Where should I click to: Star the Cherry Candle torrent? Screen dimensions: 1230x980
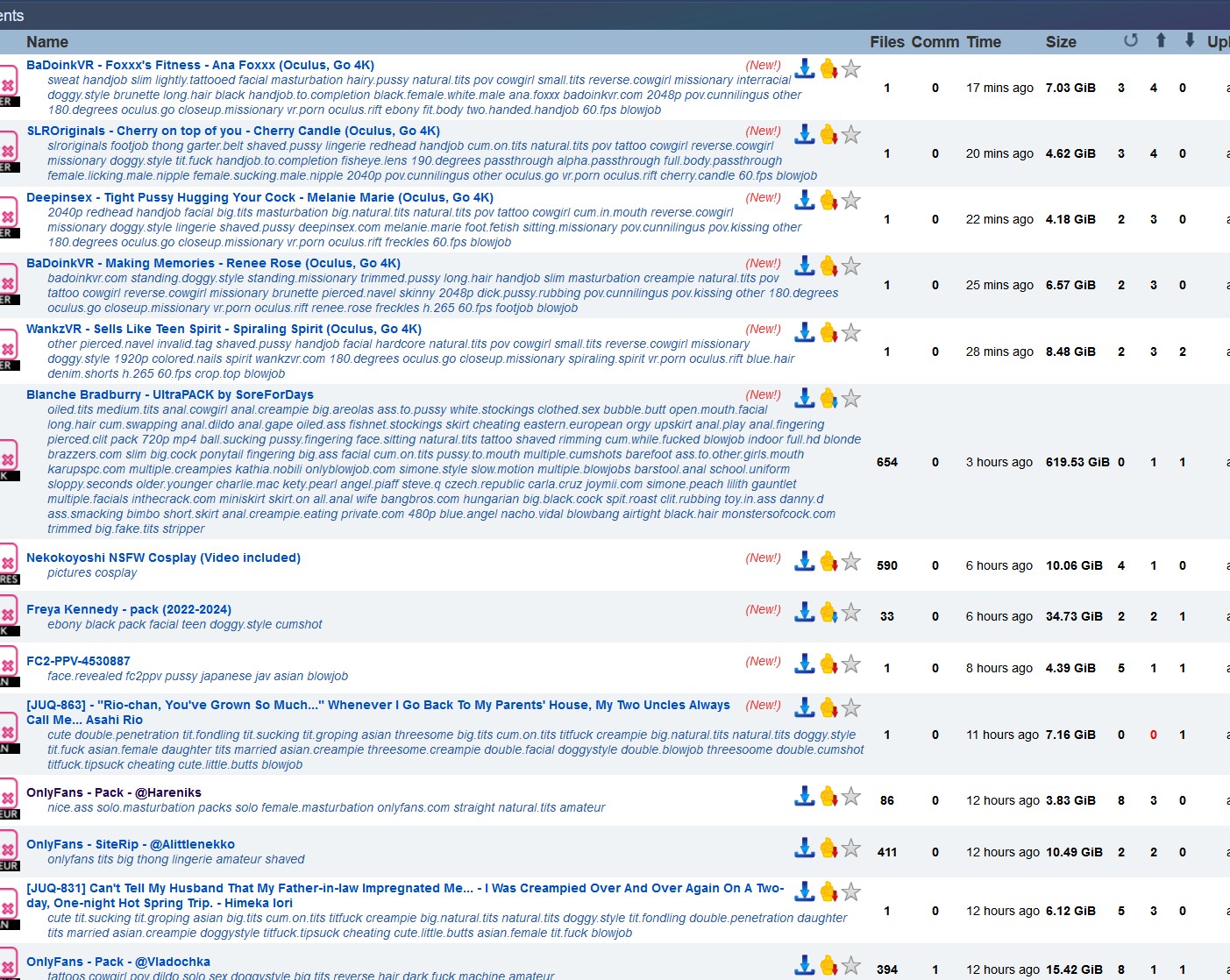coord(851,134)
